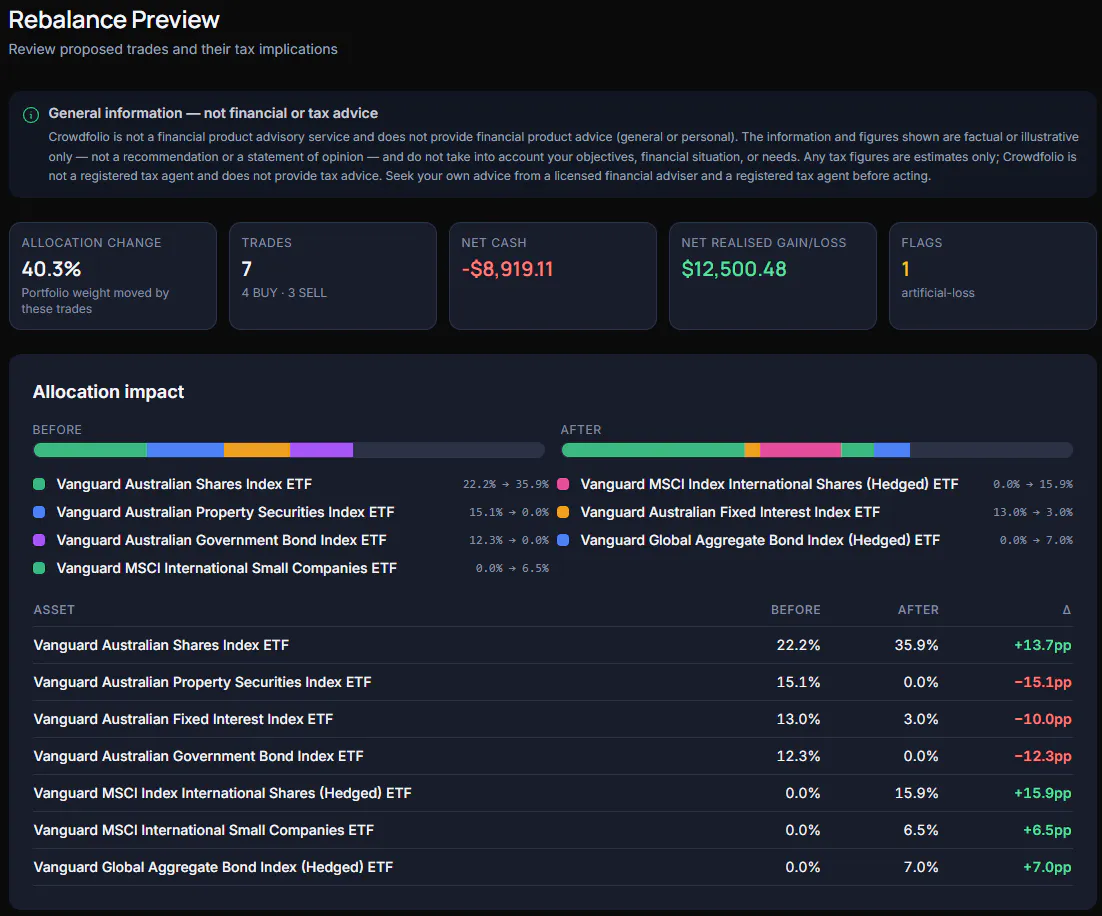Click the −12.3pp delta value
Screen dimensions: 1102x916
1042,756
